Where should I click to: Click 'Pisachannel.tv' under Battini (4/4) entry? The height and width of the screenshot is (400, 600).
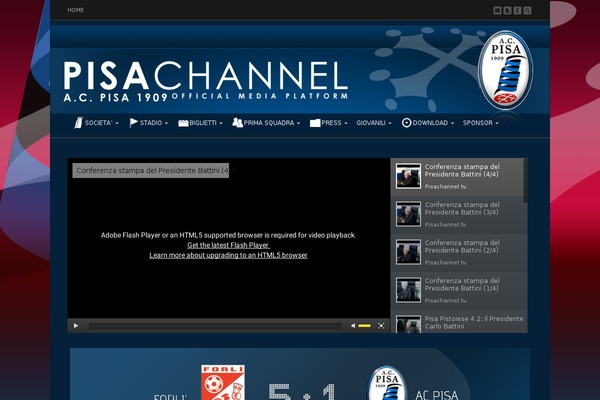pos(446,186)
